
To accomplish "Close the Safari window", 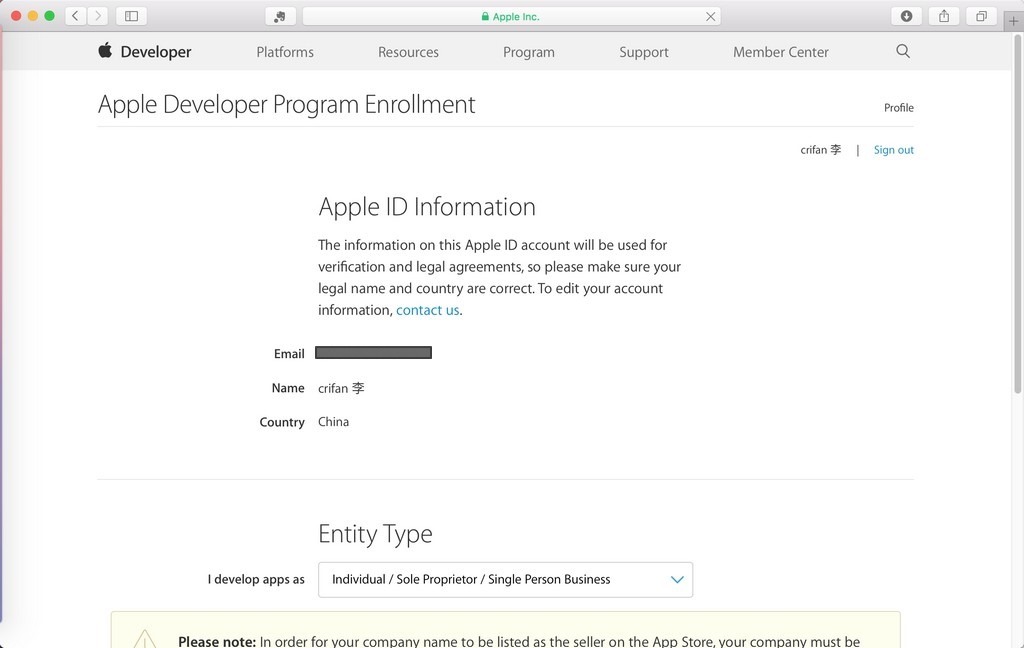I will pos(16,16).
